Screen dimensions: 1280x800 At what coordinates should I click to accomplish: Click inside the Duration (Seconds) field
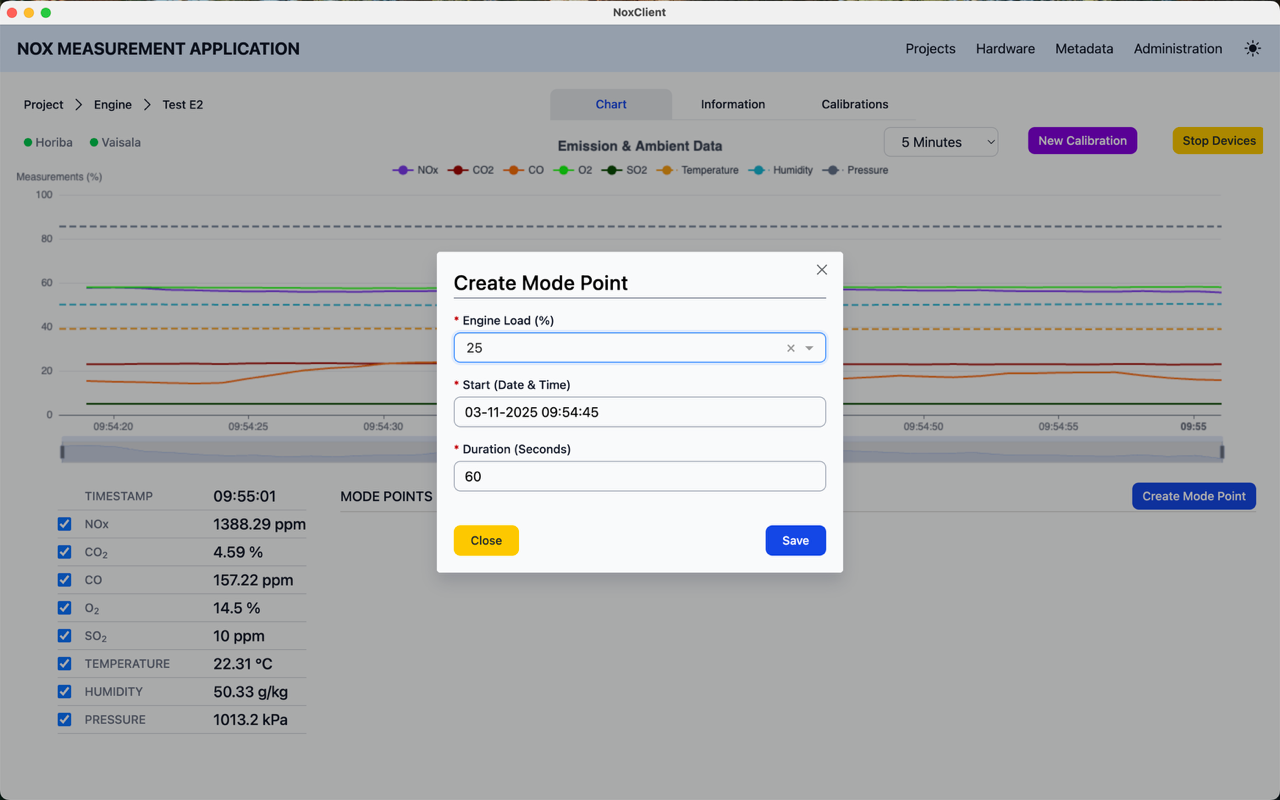point(639,476)
